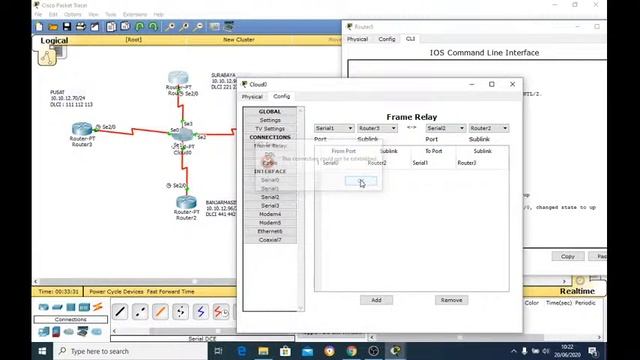640x360 pixels.
Task: Open the Custom Devices Dialog icon
Action: click(x=229, y=27)
